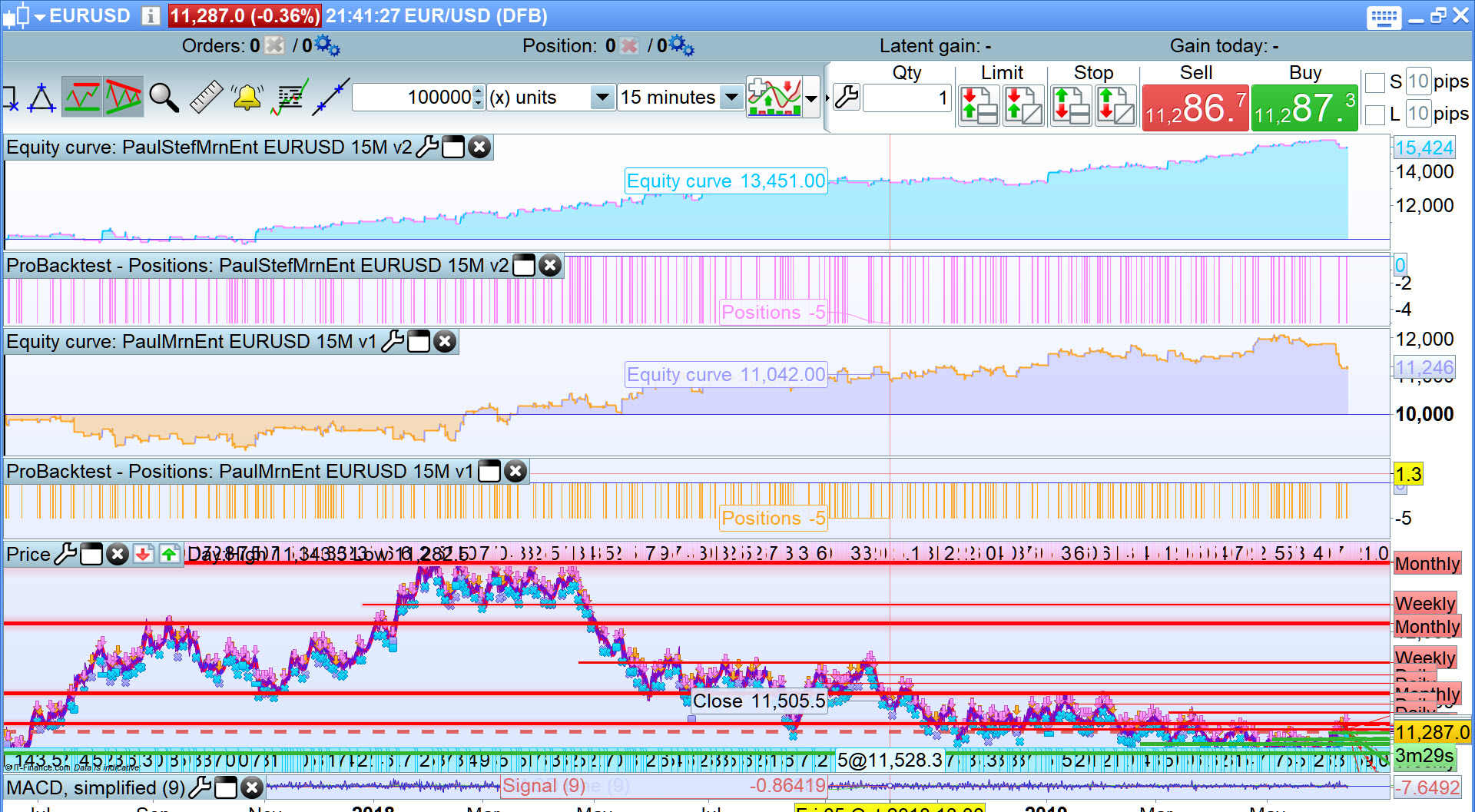This screenshot has width=1475, height=812.
Task: Enable the S stop pips checkbox
Action: pyautogui.click(x=1375, y=82)
